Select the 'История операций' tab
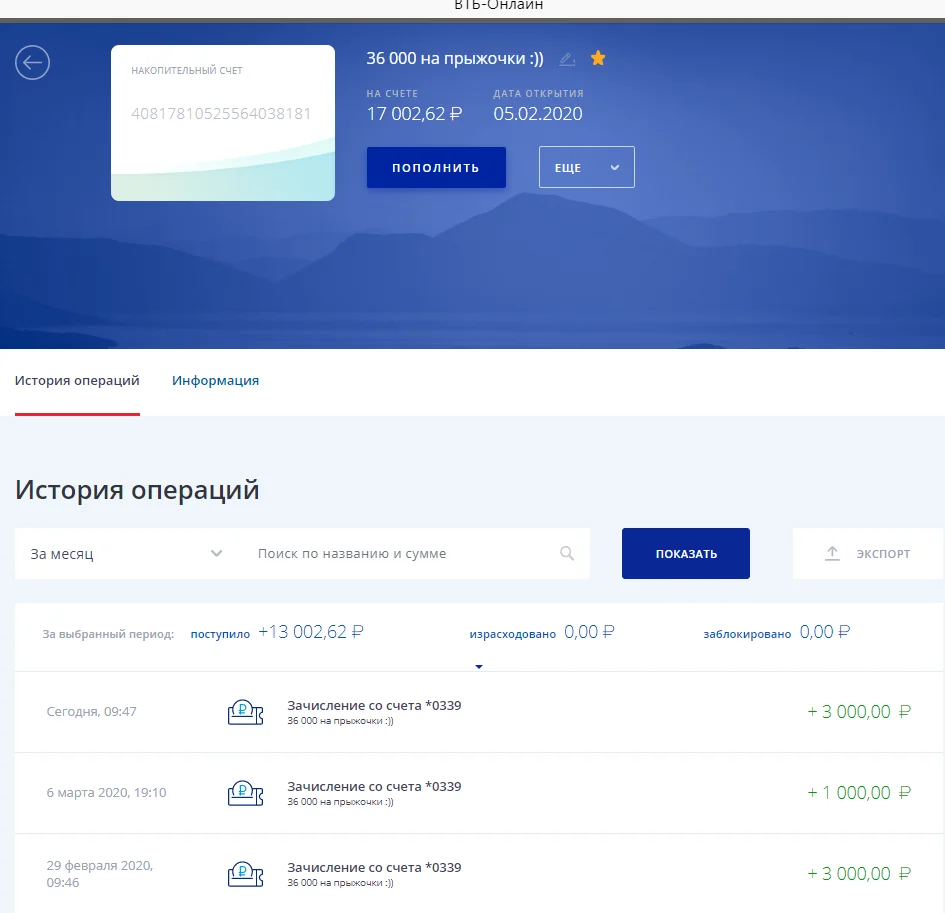The width and height of the screenshot is (945, 913). [77, 380]
